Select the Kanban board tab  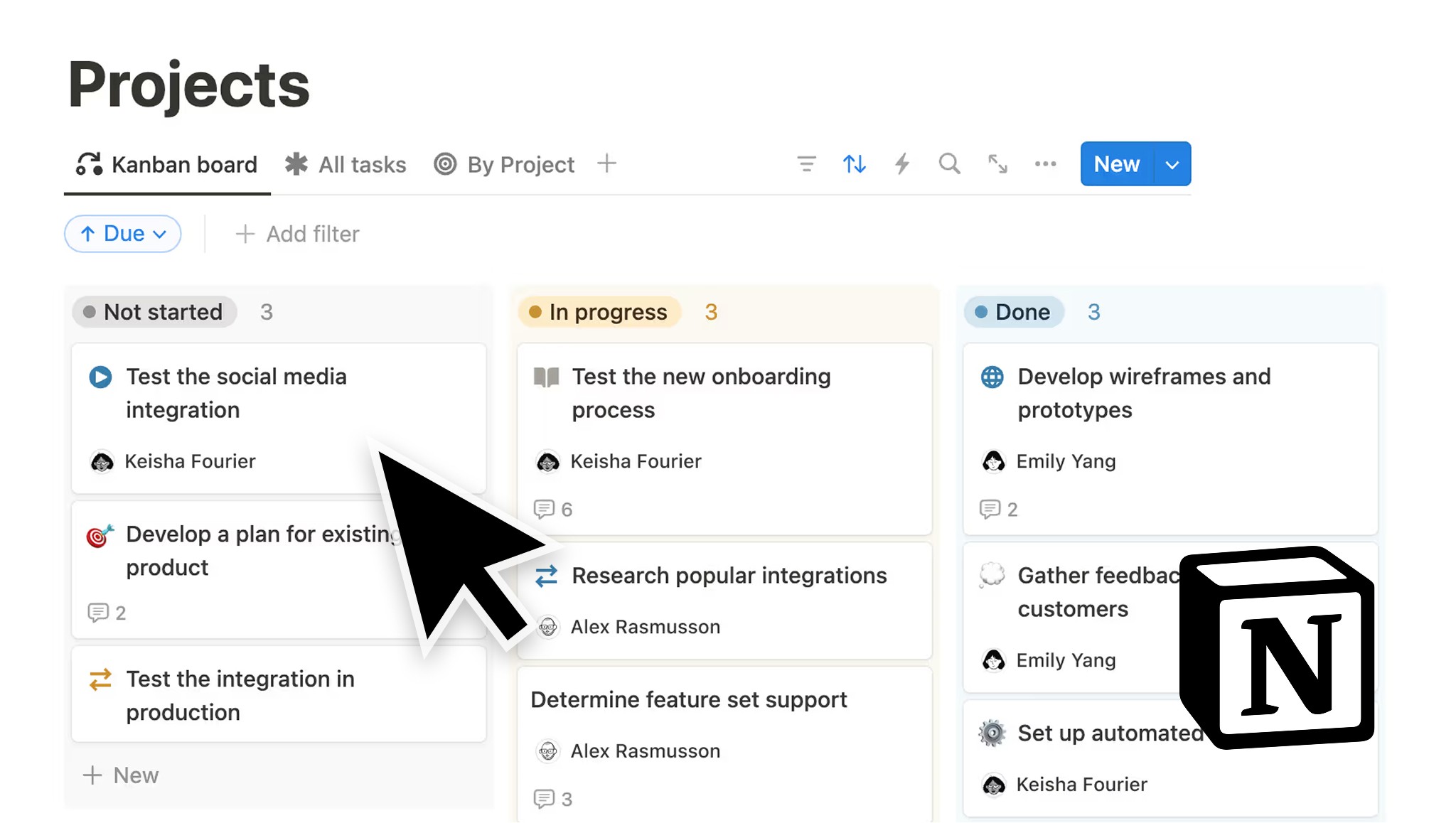(x=167, y=164)
